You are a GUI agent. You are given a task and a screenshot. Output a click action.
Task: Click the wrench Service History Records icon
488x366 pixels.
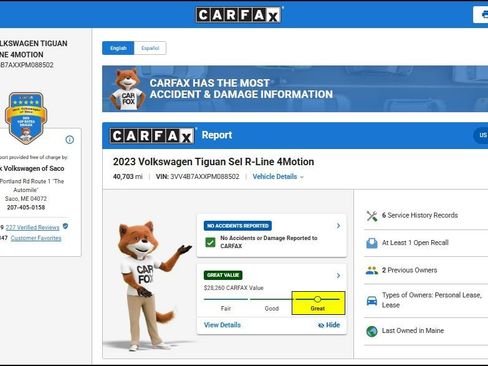tap(372, 216)
